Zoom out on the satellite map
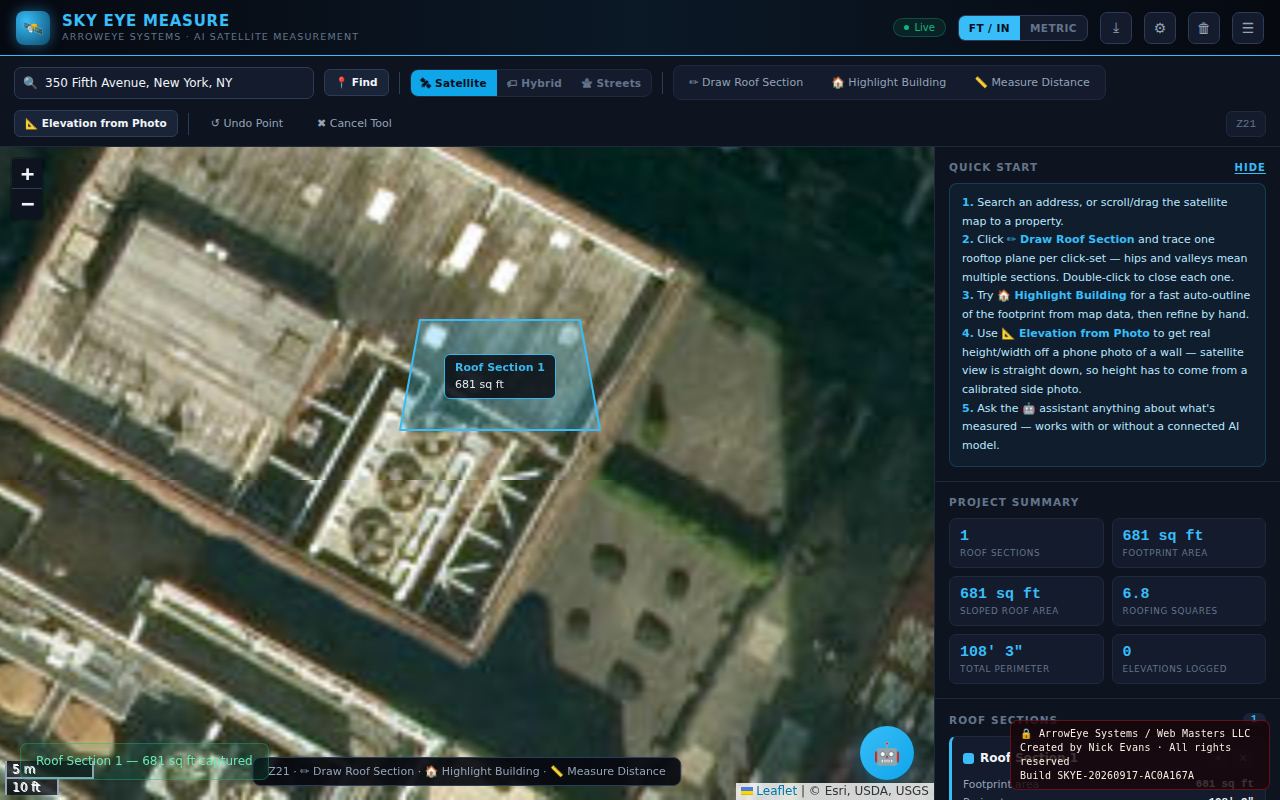 point(27,204)
